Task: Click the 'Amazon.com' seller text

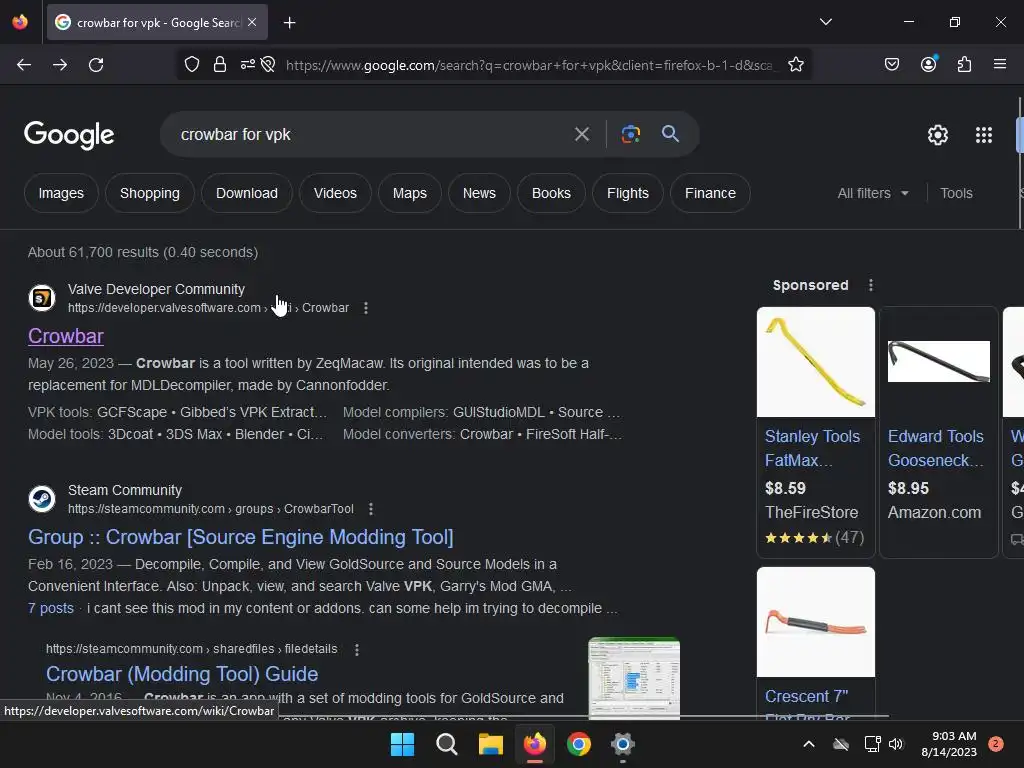Action: tap(935, 513)
